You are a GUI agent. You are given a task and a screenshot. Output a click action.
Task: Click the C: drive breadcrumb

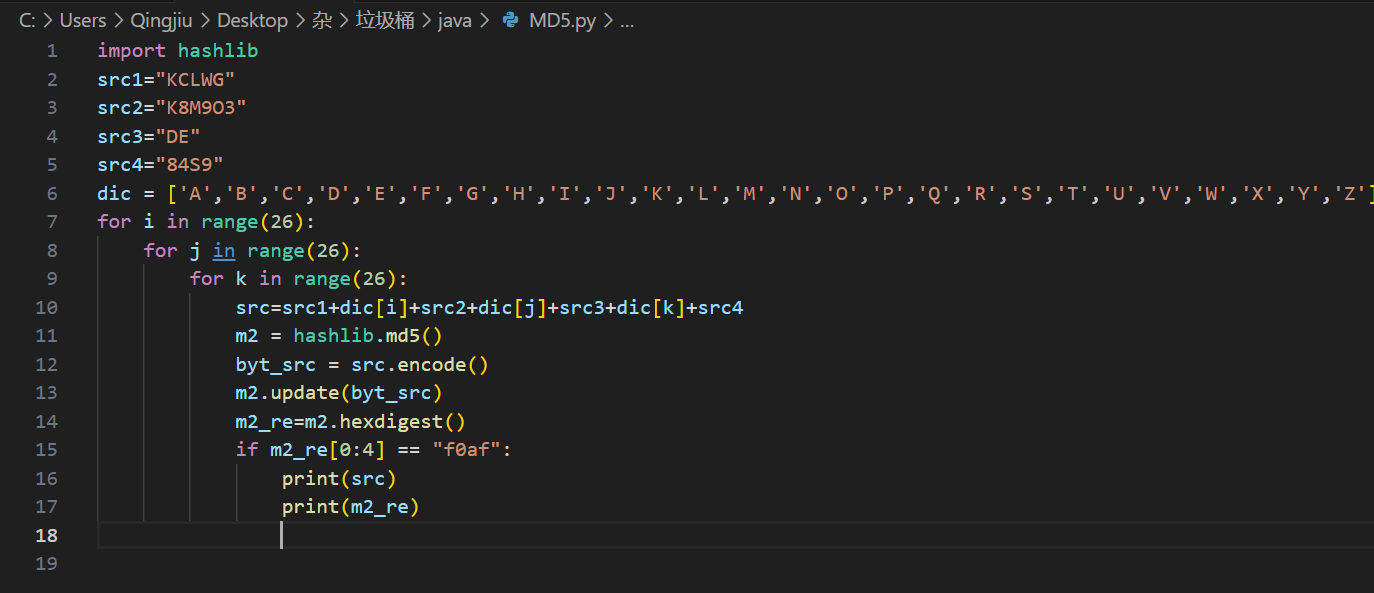point(27,20)
